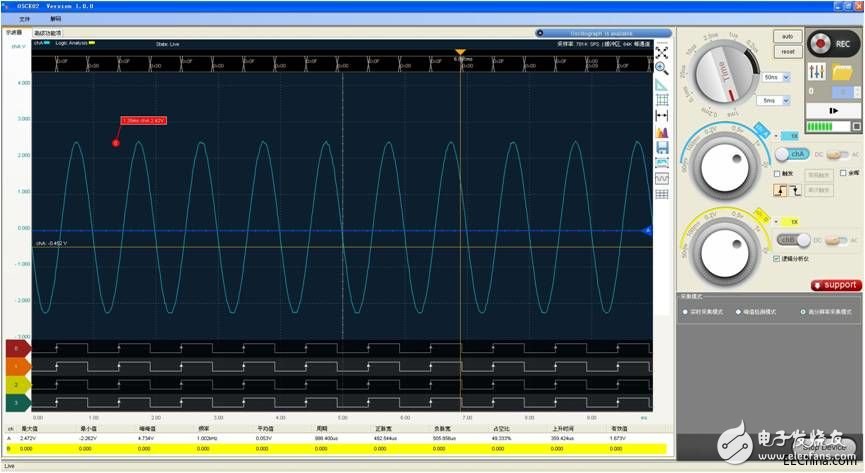Enable the 触发 trigger checkbox

pyautogui.click(x=779, y=172)
